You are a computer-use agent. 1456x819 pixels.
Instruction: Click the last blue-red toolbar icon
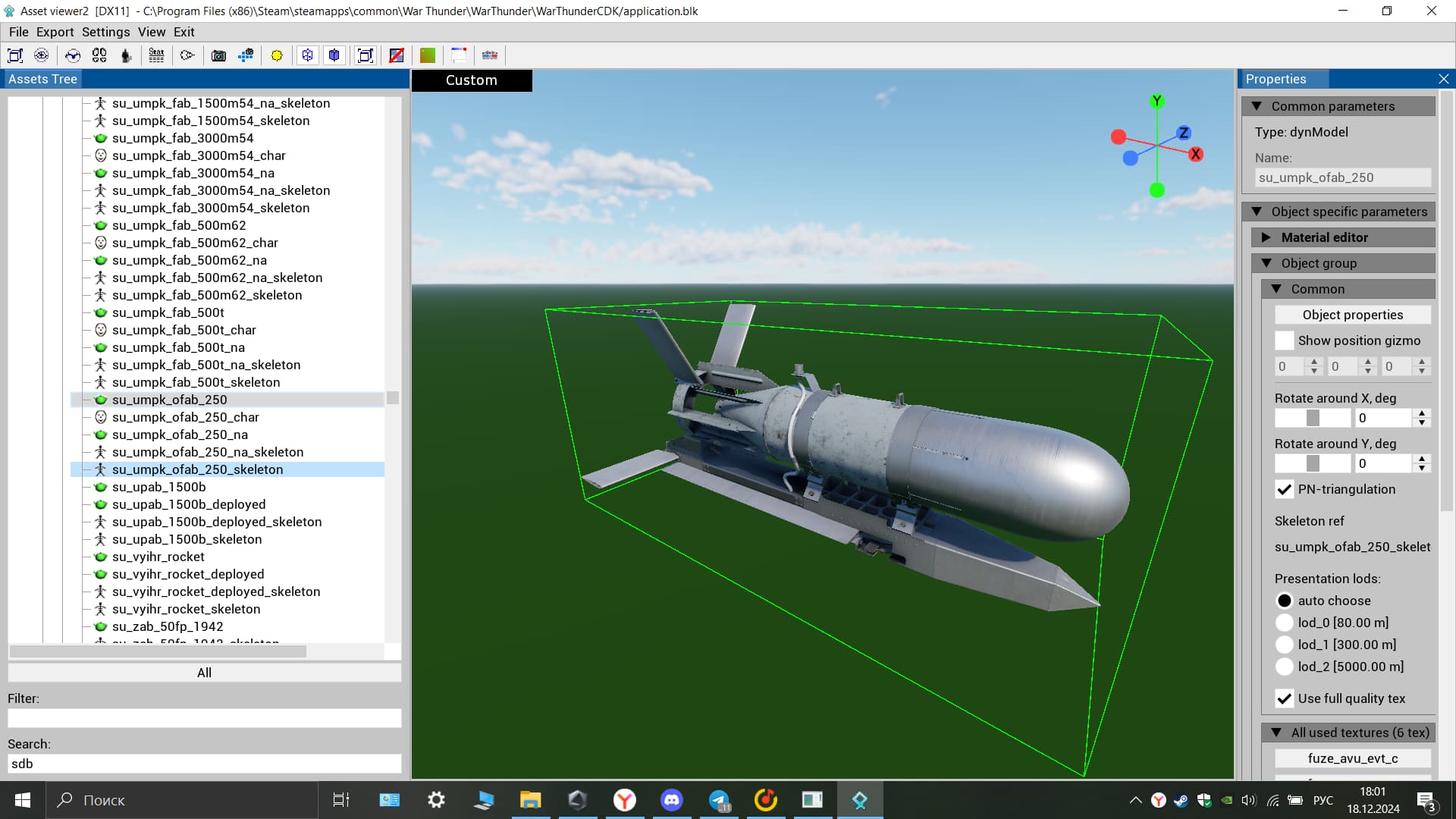(x=490, y=55)
